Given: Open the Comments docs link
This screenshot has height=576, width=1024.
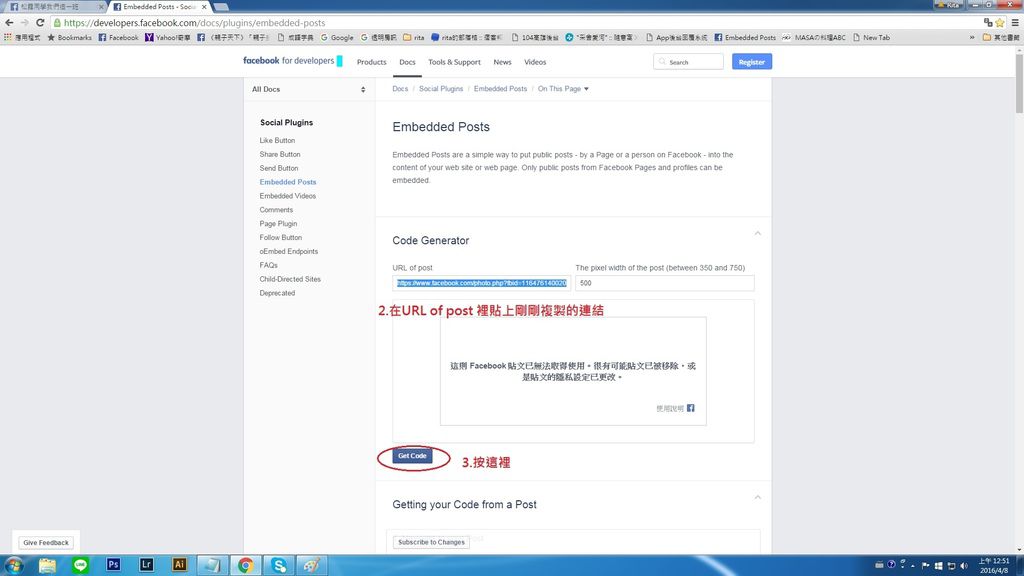Looking at the screenshot, I should click(x=276, y=210).
